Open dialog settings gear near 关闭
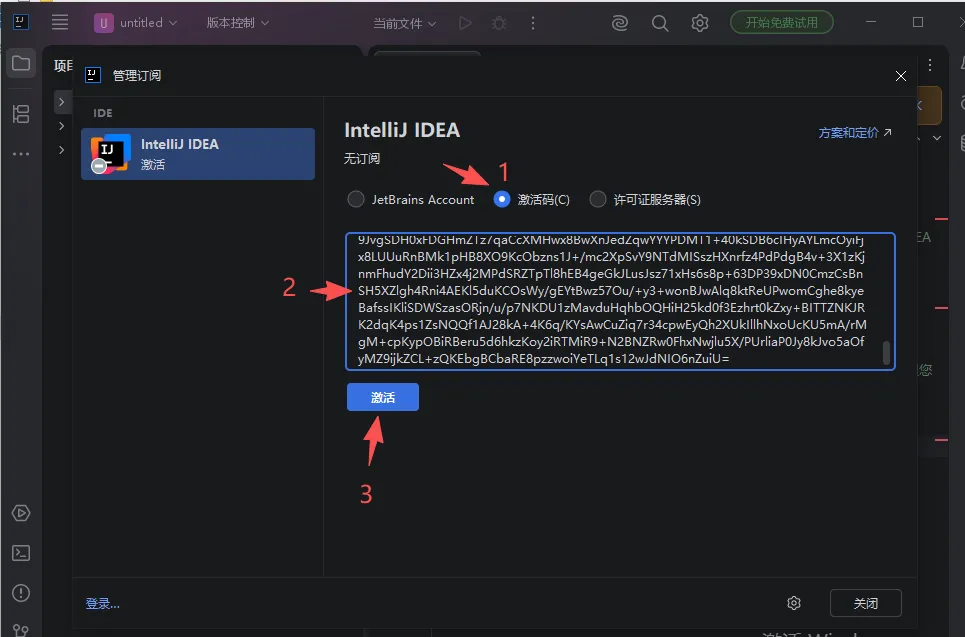The width and height of the screenshot is (965, 637). (794, 603)
